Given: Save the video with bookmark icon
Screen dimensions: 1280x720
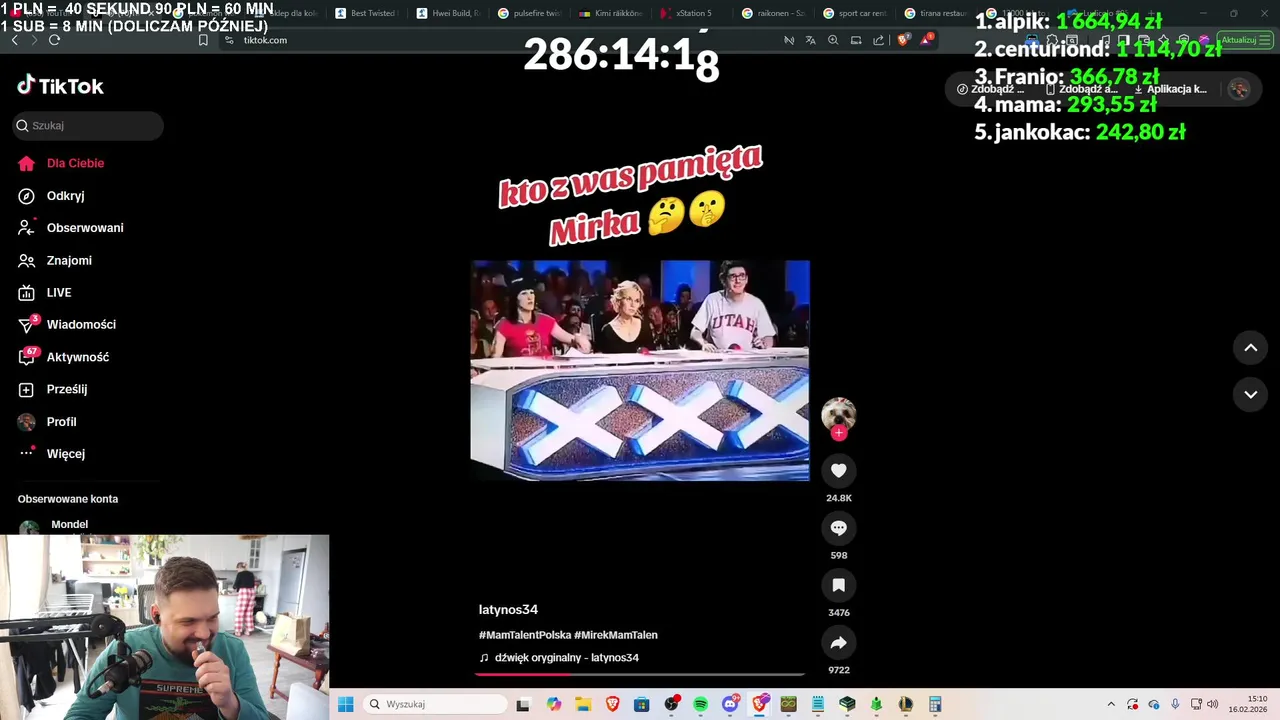Looking at the screenshot, I should click(x=838, y=585).
